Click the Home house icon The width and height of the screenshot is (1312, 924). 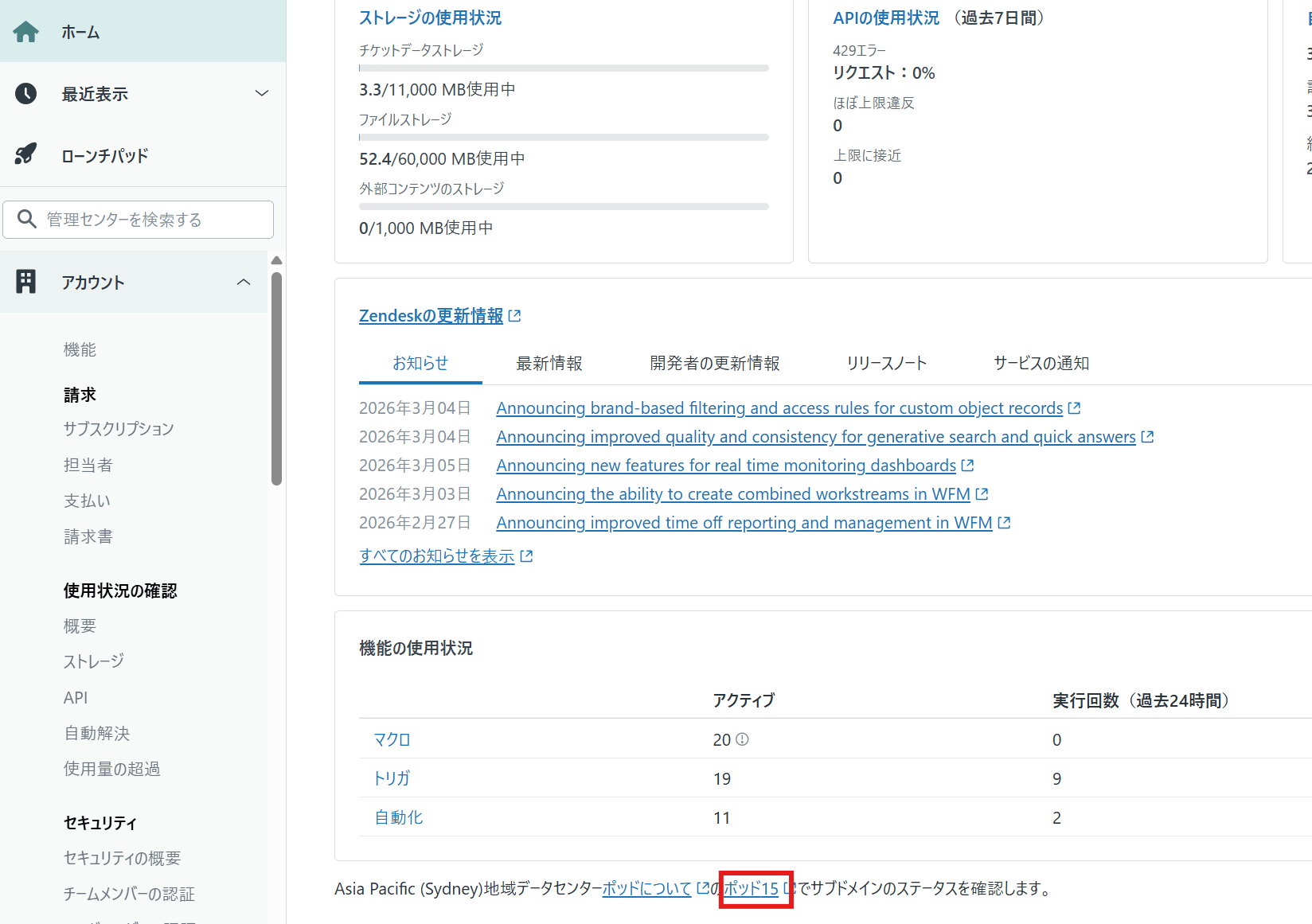coord(25,32)
